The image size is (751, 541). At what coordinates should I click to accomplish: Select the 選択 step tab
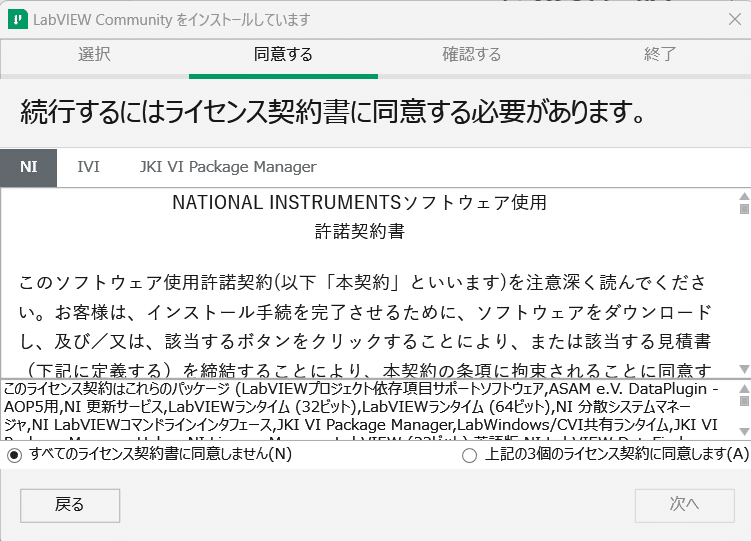click(x=94, y=54)
